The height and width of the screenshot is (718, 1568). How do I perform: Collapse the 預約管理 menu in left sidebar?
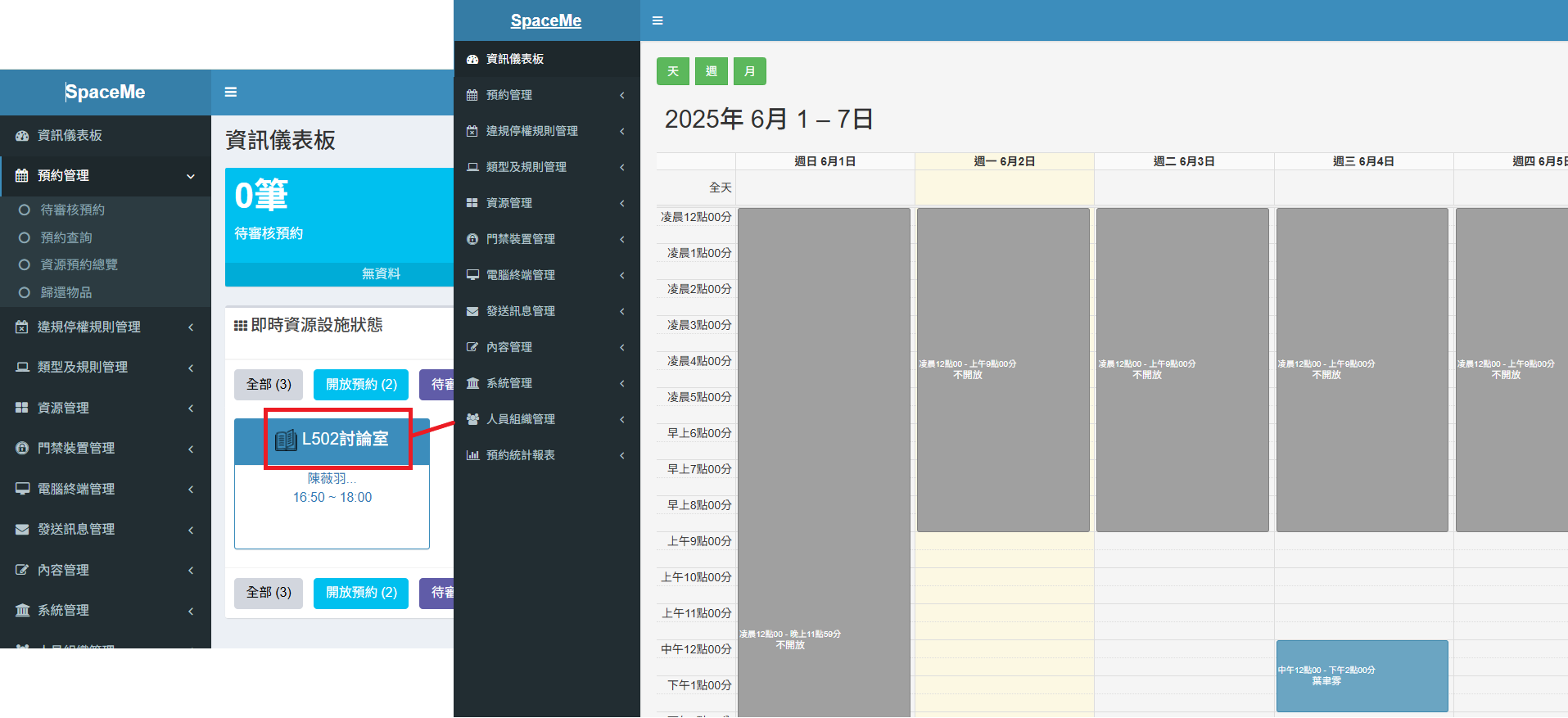tap(190, 176)
